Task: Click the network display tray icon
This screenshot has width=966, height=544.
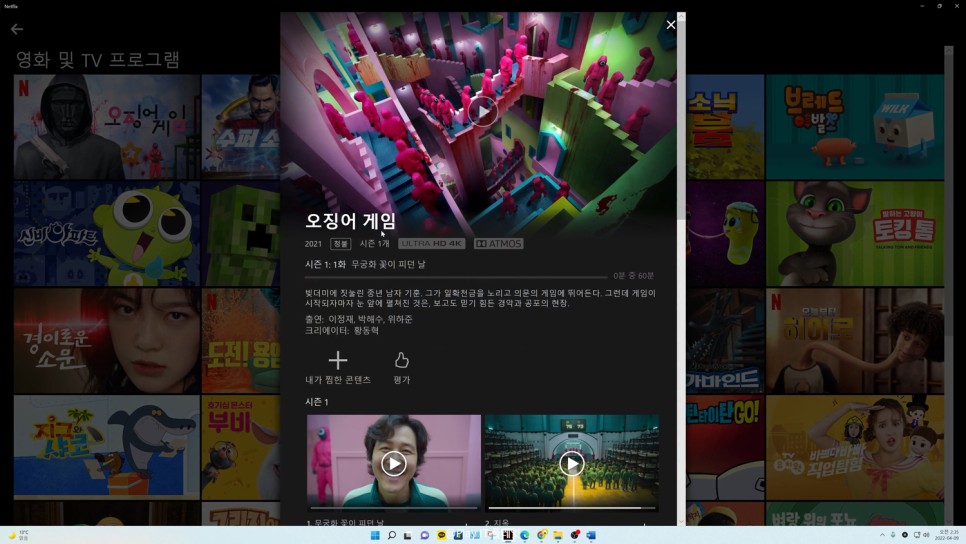Action: tap(916, 535)
